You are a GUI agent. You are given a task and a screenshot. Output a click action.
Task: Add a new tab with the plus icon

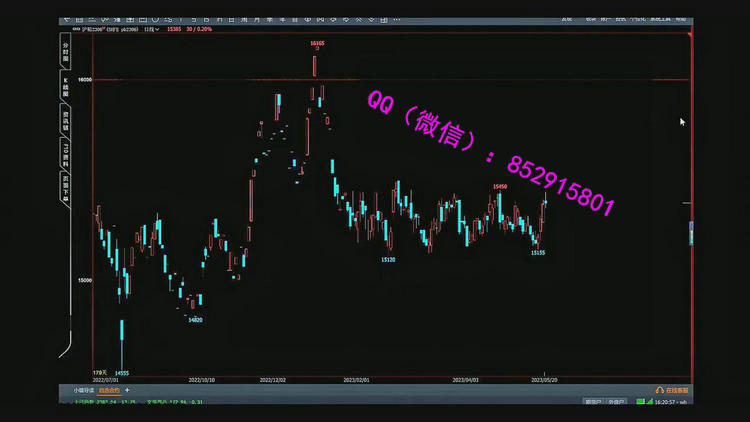[127, 390]
